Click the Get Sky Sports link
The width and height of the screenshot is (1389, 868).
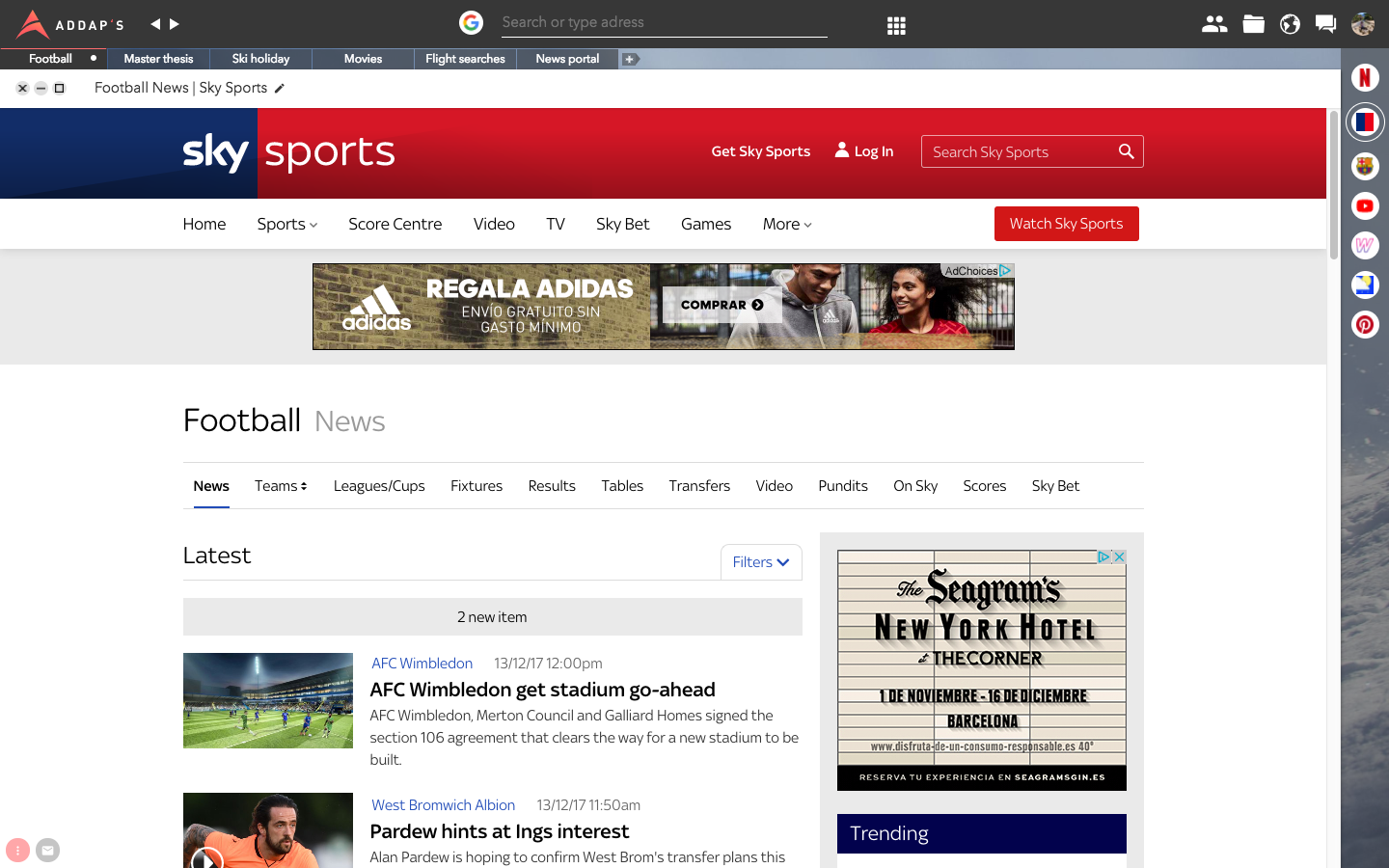(760, 151)
